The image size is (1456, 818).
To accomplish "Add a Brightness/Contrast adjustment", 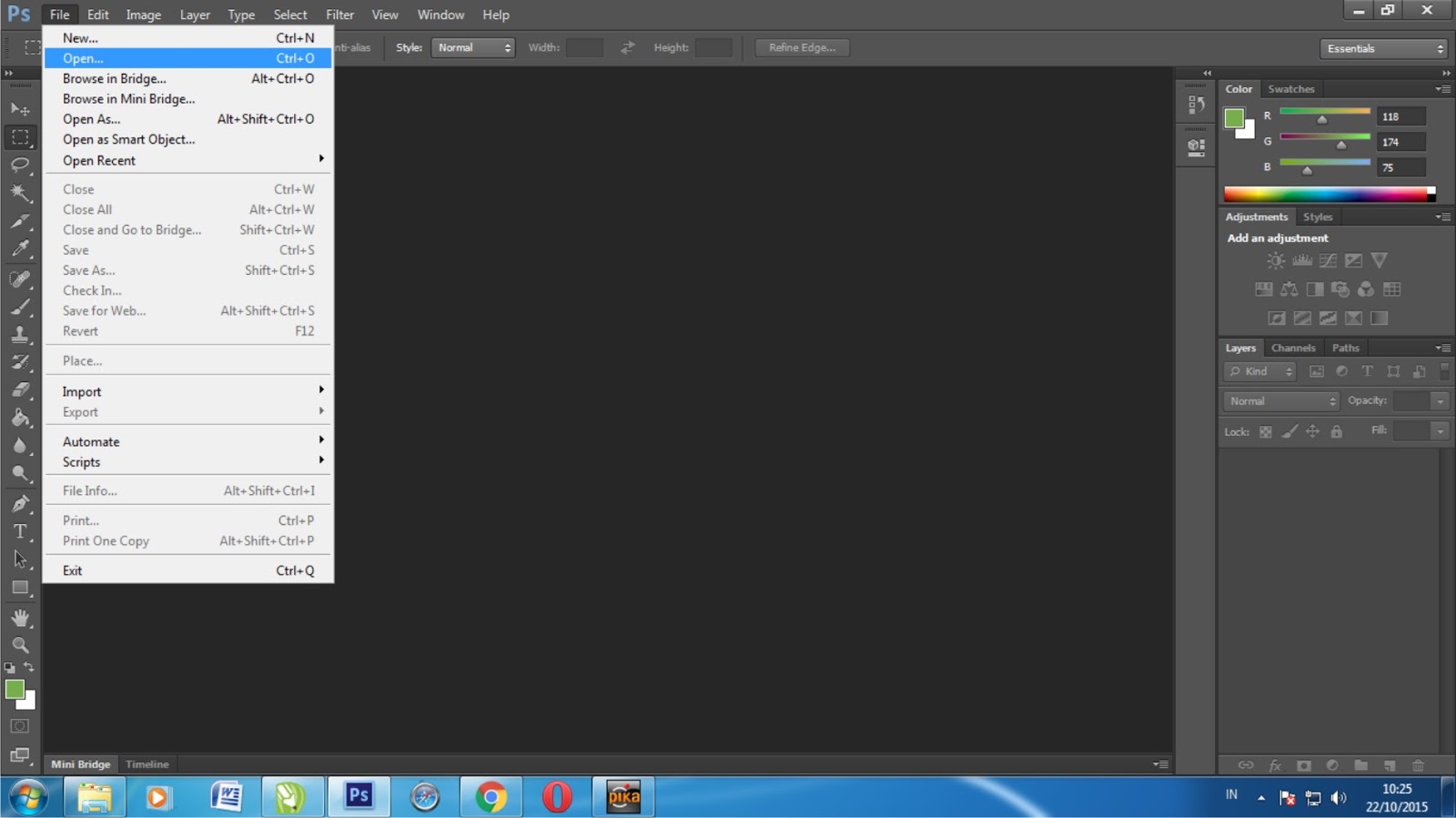I will [1276, 260].
